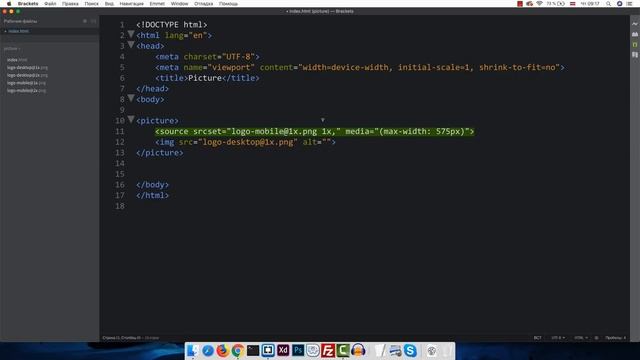The height and width of the screenshot is (360, 640).
Task: Open the headphones app in dock
Action: (358, 351)
